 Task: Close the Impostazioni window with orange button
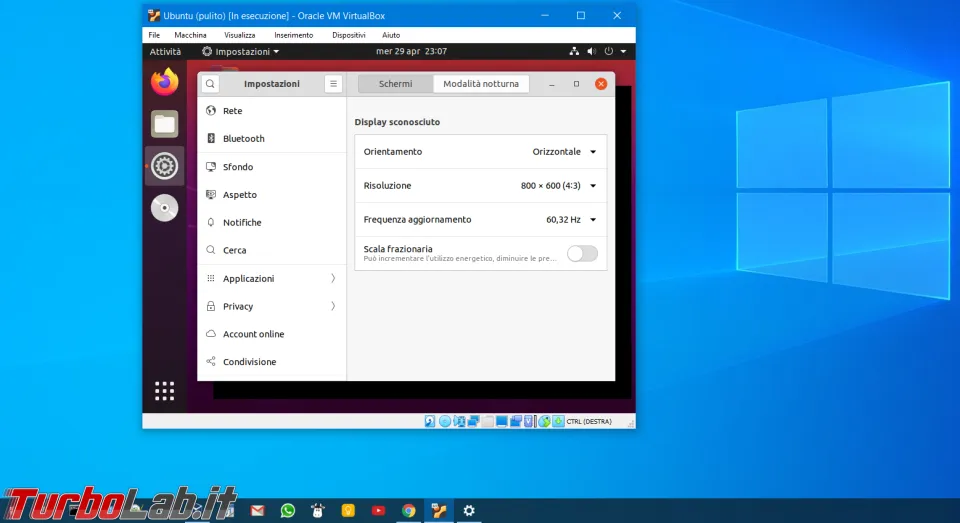601,84
